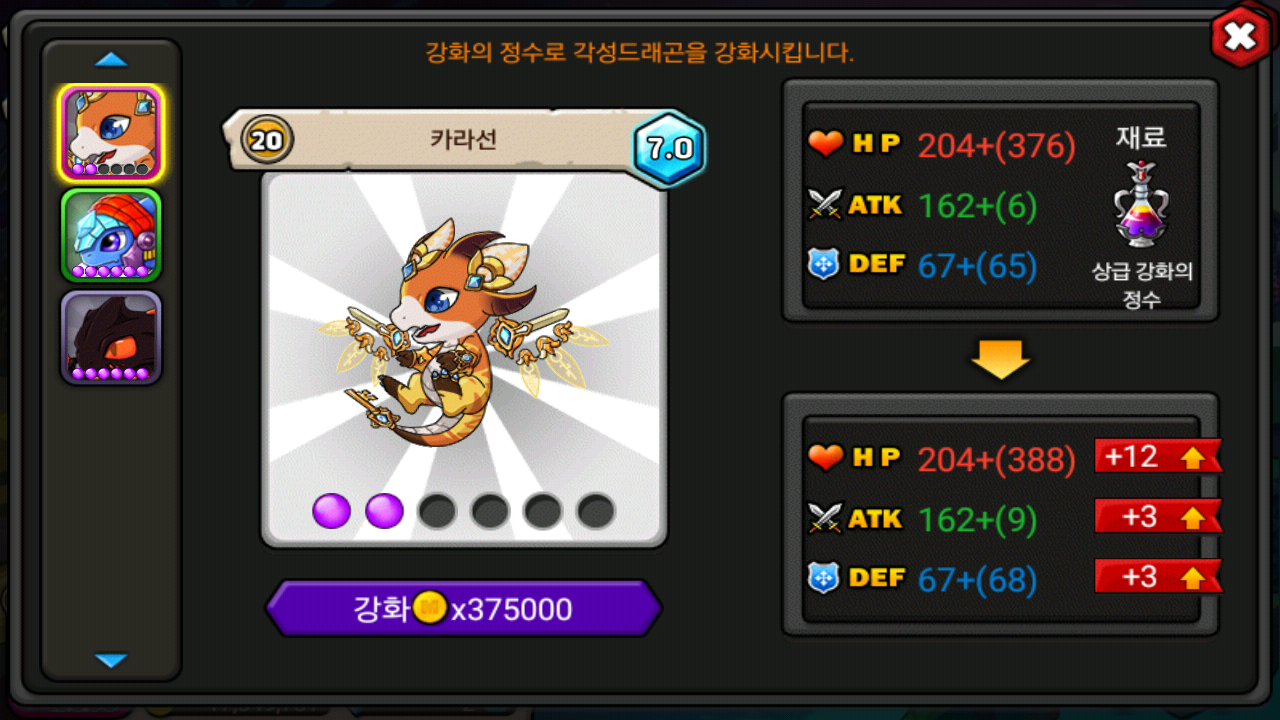Click the down arrow below dragon list

pos(111,660)
